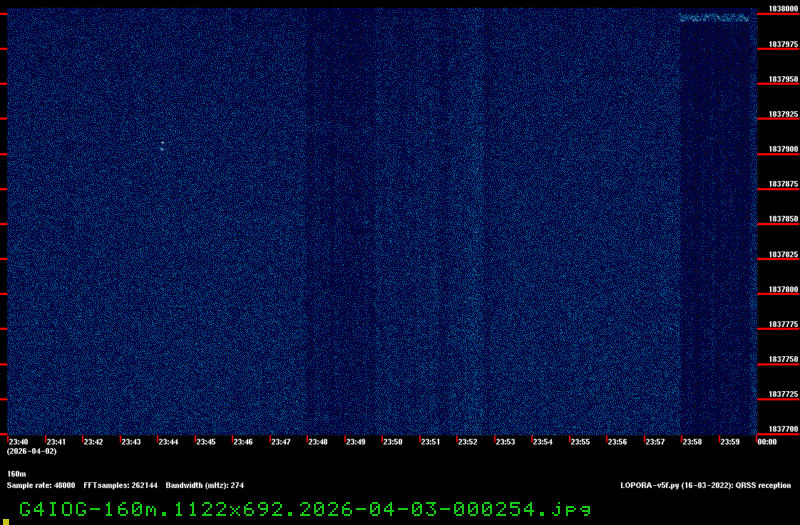Click the FFTsamples: 262144 text
Screen dimensions: 800x525
[x=120, y=485]
